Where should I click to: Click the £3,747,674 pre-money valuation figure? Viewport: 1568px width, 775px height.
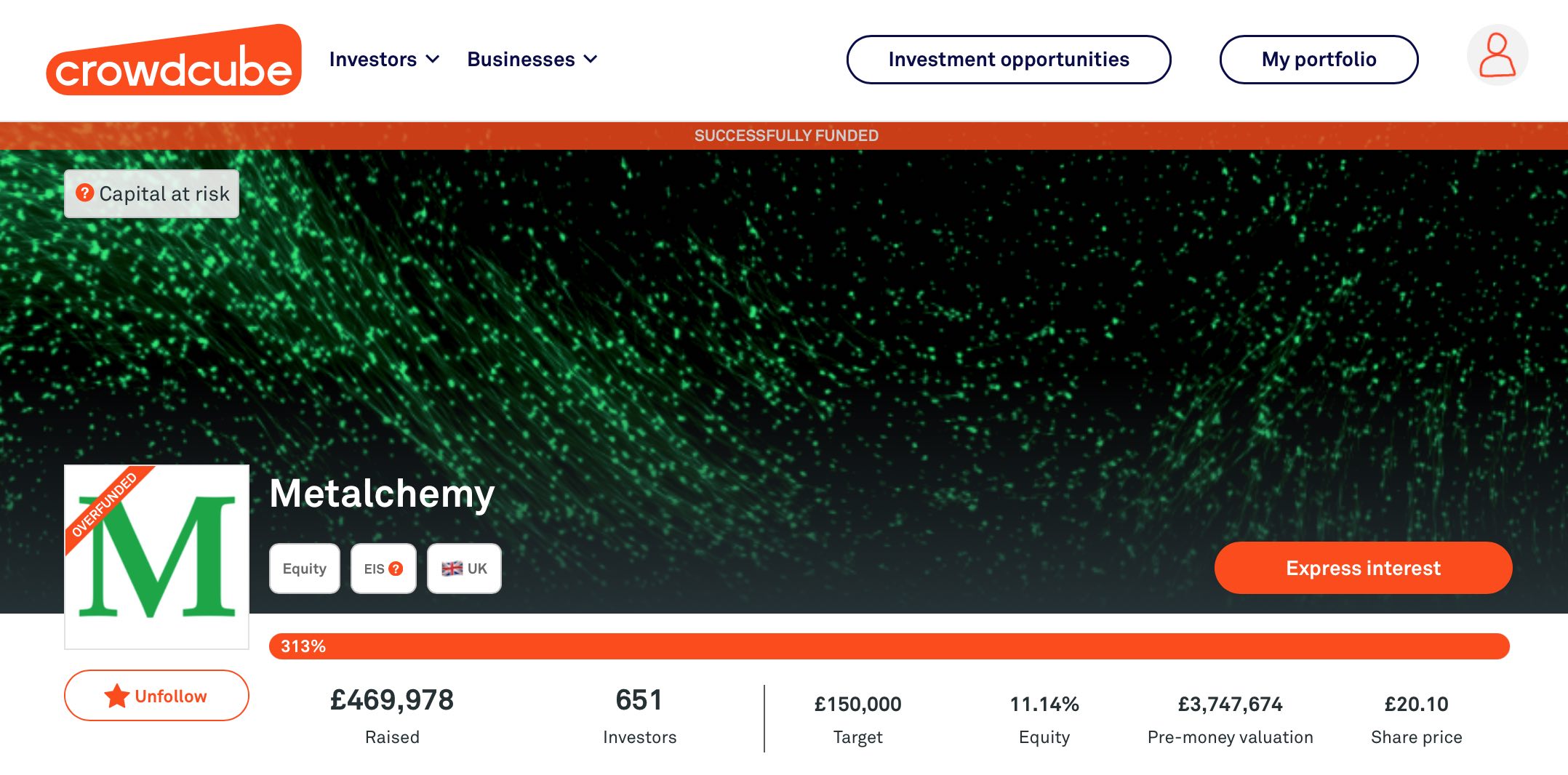point(1230,704)
